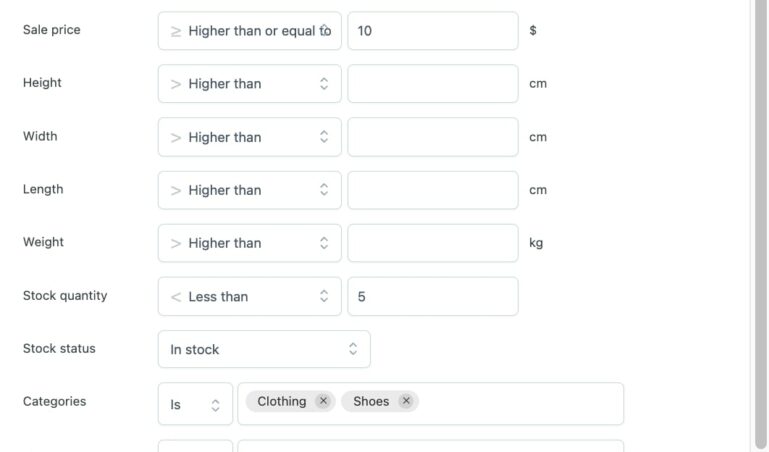Click the Weight value input field
The image size is (769, 452).
pyautogui.click(x=432, y=243)
